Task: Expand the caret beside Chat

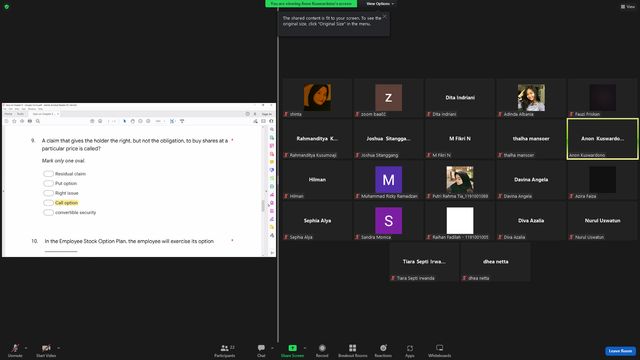Action: click(272, 348)
